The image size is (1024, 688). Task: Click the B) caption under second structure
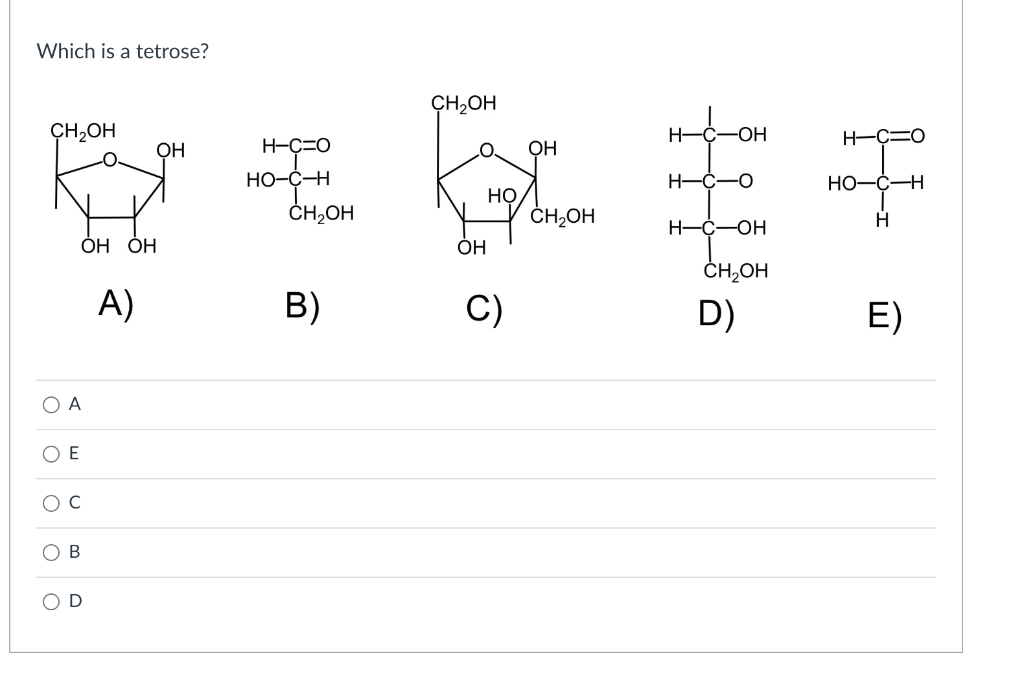302,306
